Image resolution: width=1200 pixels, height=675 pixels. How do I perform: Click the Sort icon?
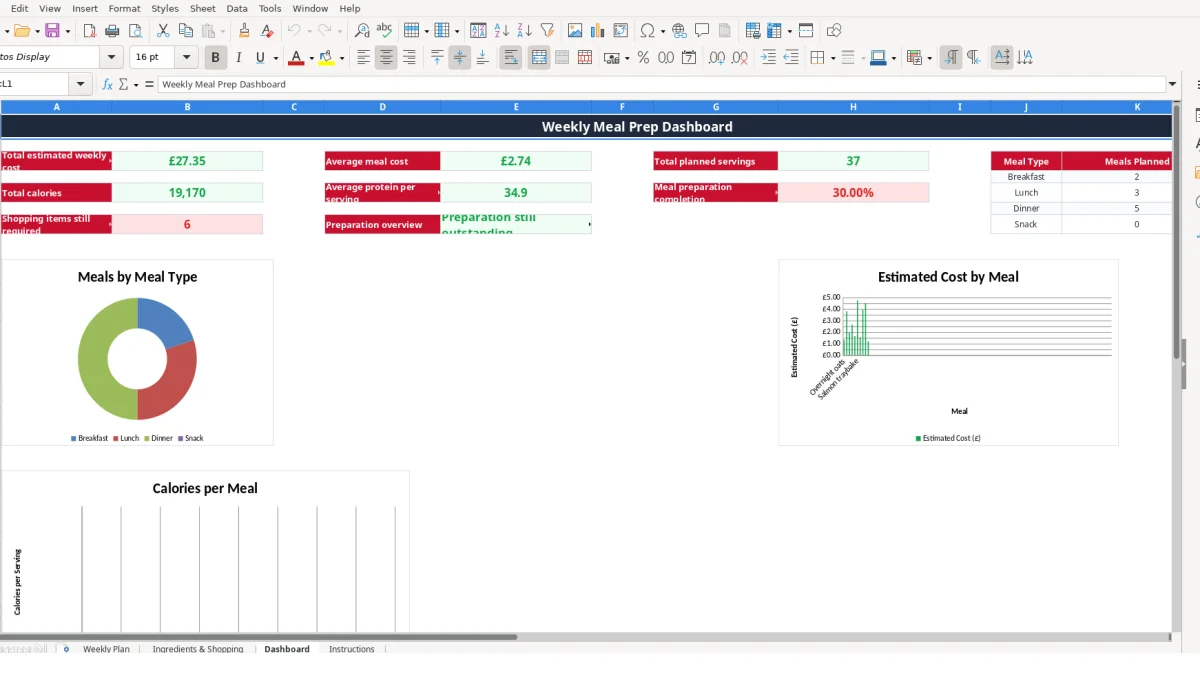click(479, 31)
